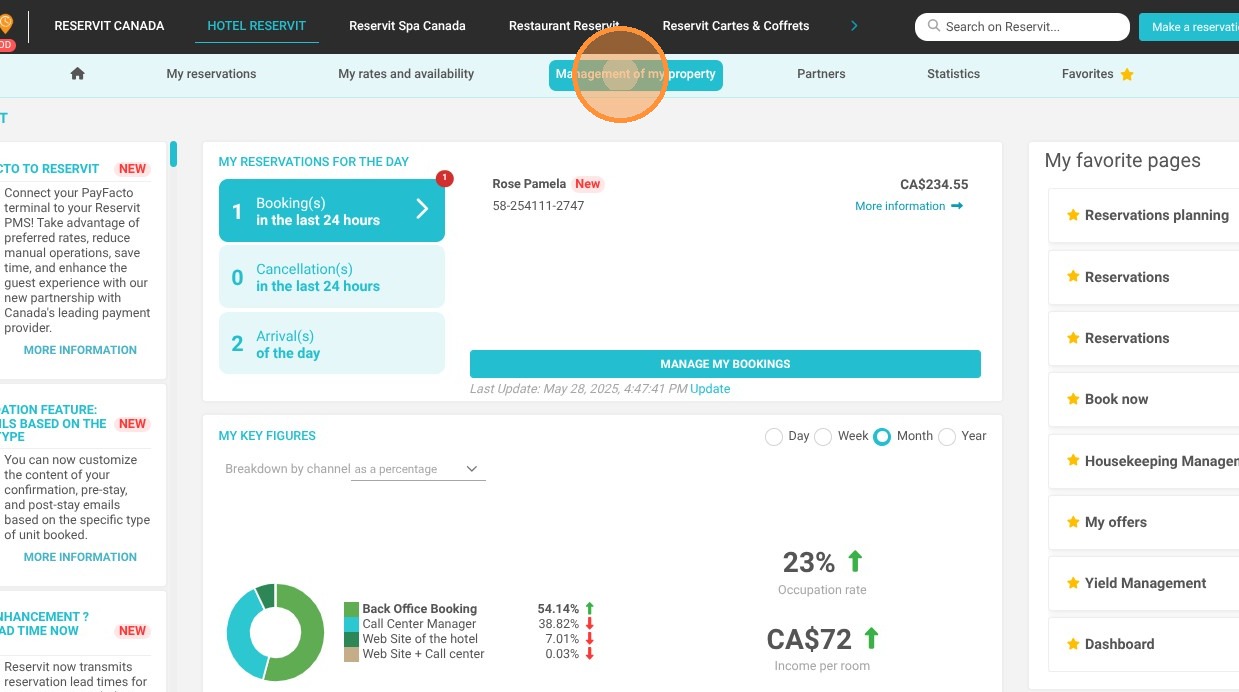This screenshot has height=692, width=1239.
Task: Click the CA$234.55 amount
Action: 934,184
